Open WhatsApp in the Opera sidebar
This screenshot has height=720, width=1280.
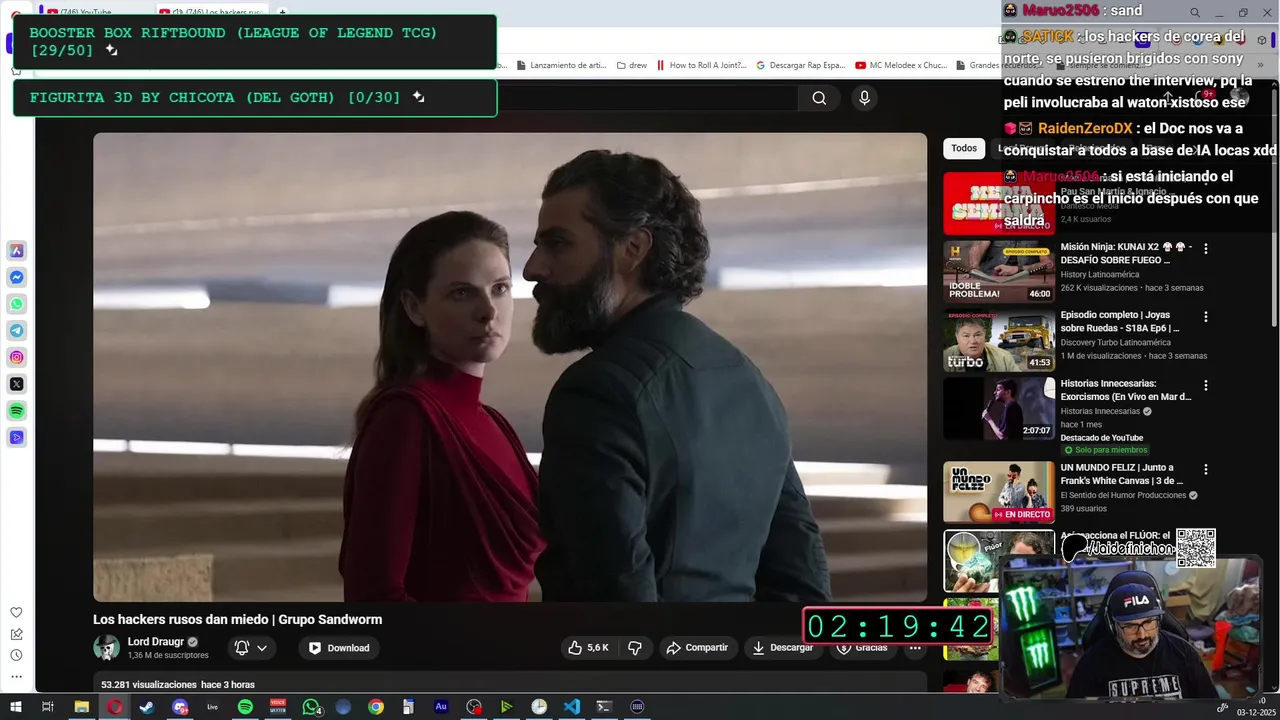pos(17,304)
